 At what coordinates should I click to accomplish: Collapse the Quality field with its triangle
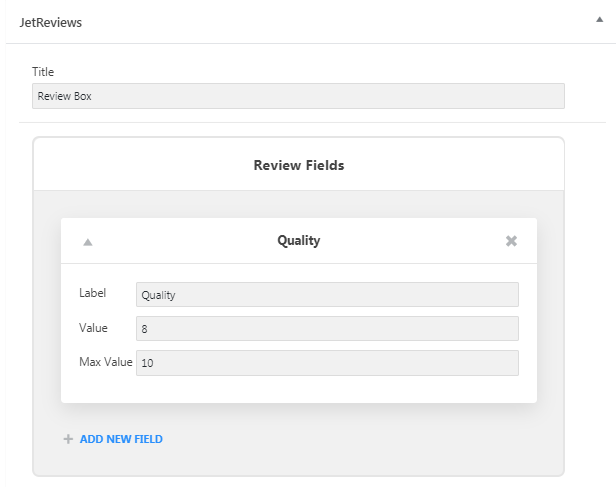[x=88, y=242]
